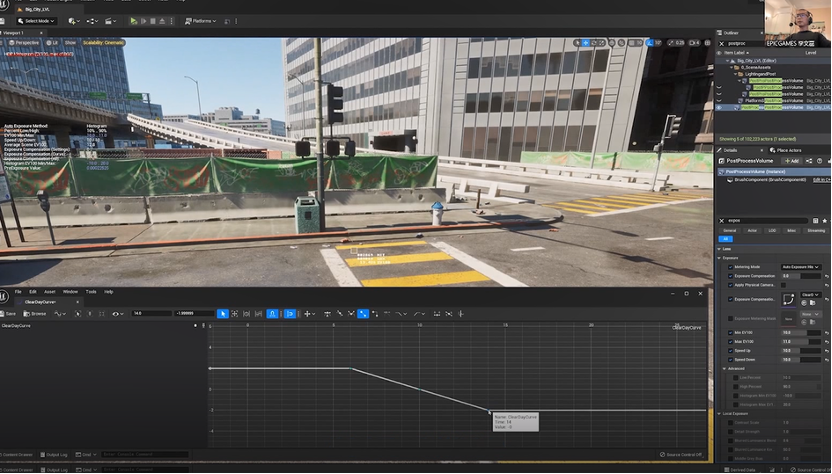Clear the Details search field with X
This screenshot has width=832, height=474.
point(722,220)
